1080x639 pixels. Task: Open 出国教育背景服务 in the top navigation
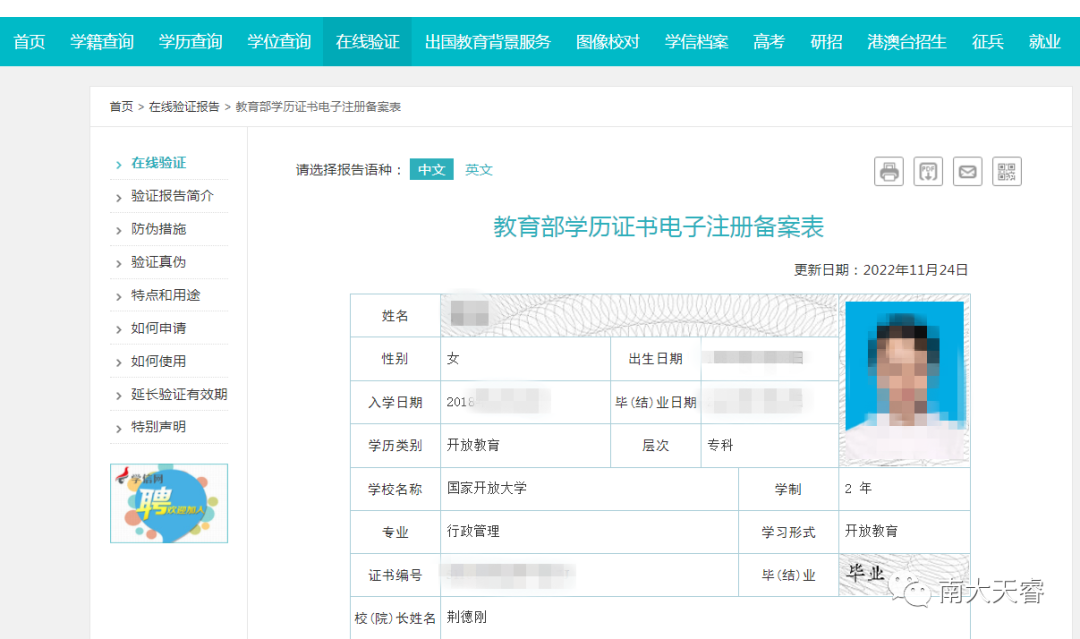click(x=488, y=42)
